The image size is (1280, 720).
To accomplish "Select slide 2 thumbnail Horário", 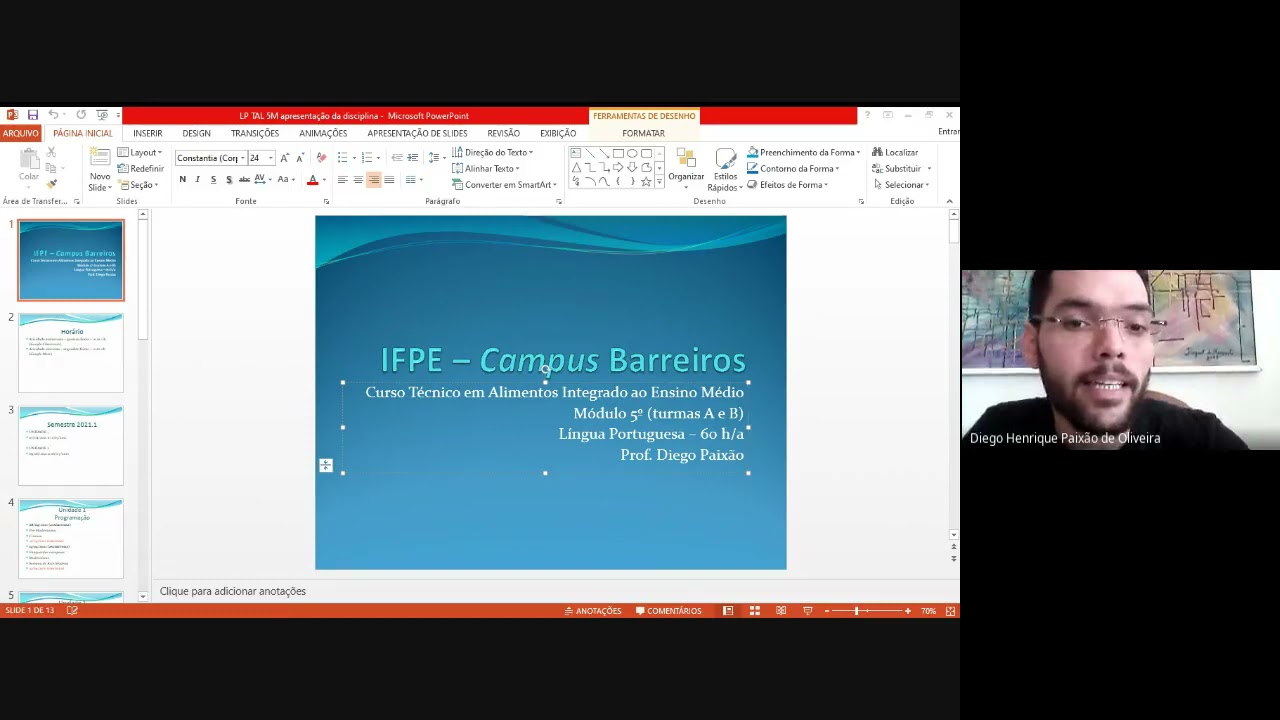I will point(71,352).
